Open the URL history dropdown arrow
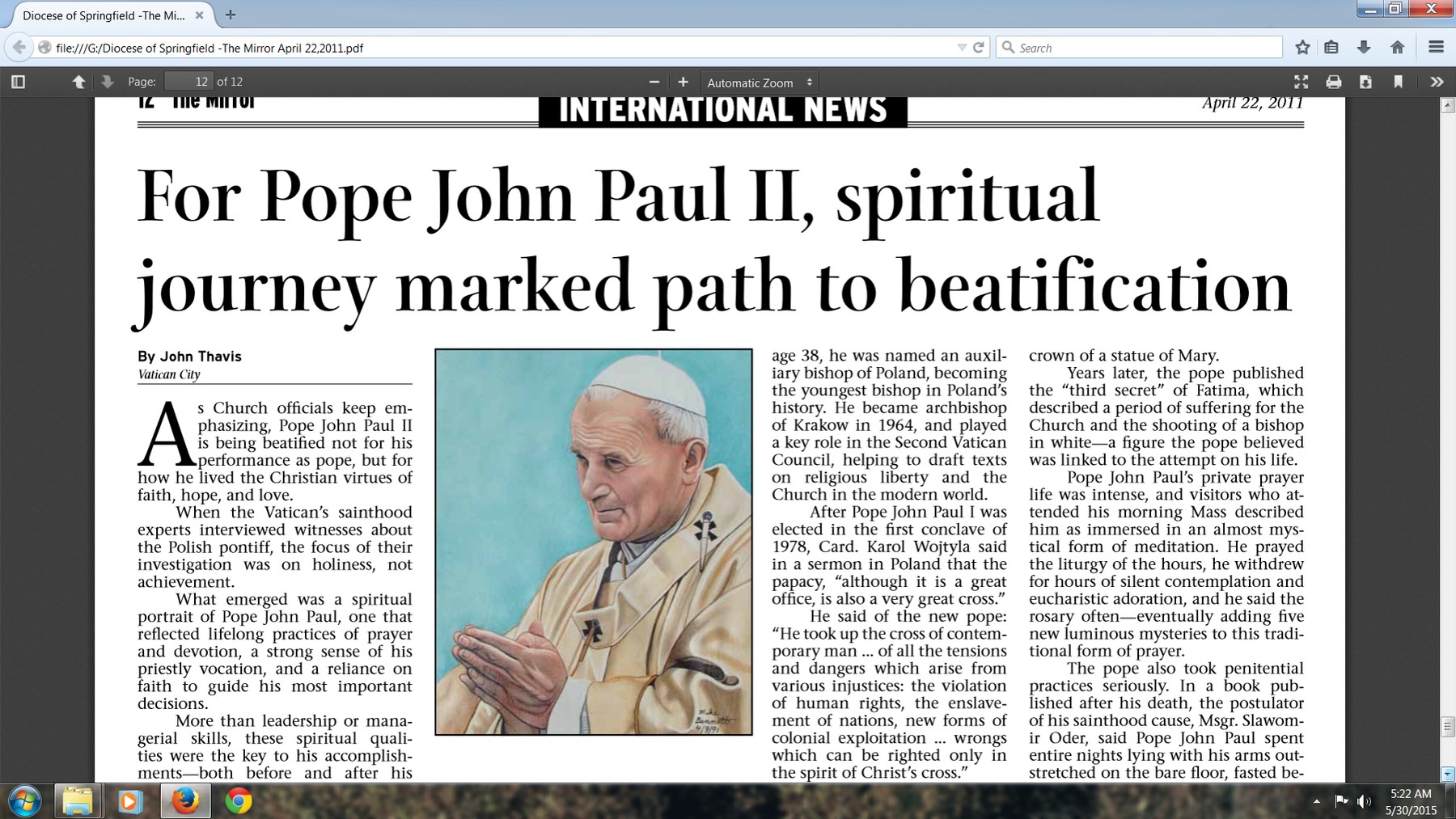 point(961,48)
